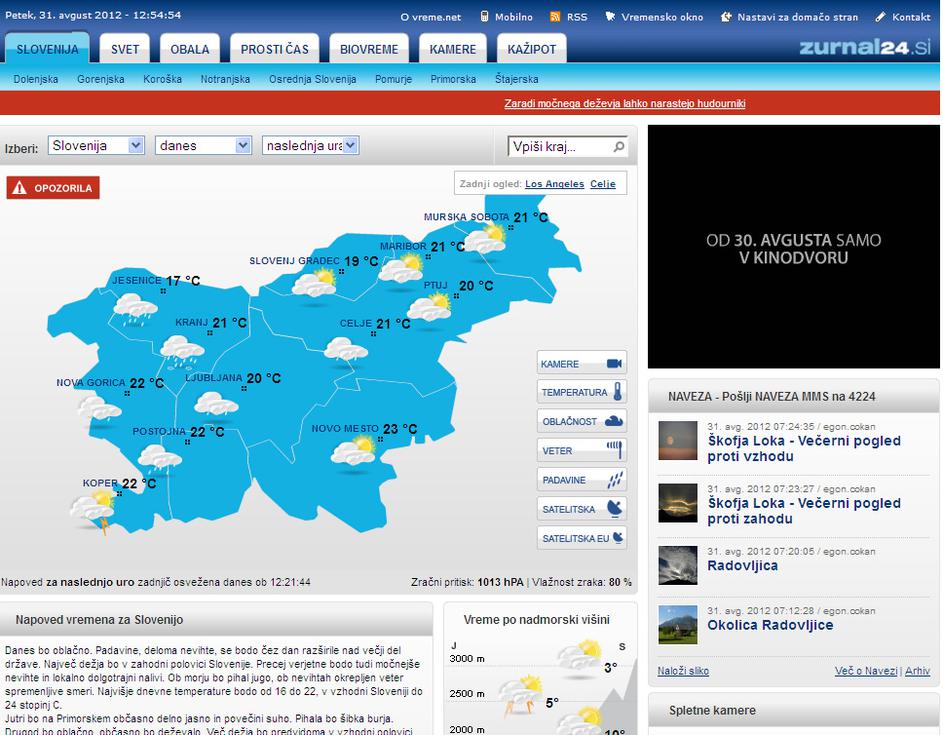943x735 pixels.
Task: Open the BIOVREME tab
Action: tap(368, 47)
